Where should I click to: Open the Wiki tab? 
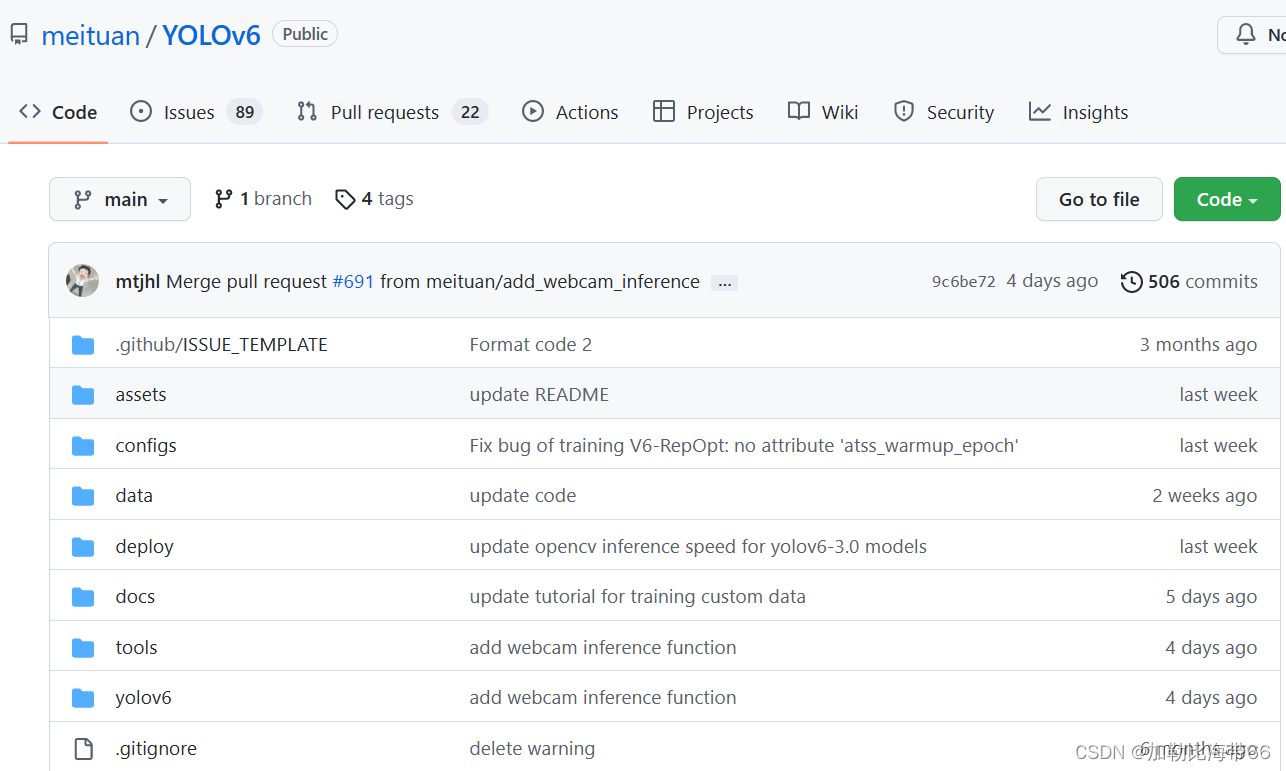pyautogui.click(x=823, y=112)
